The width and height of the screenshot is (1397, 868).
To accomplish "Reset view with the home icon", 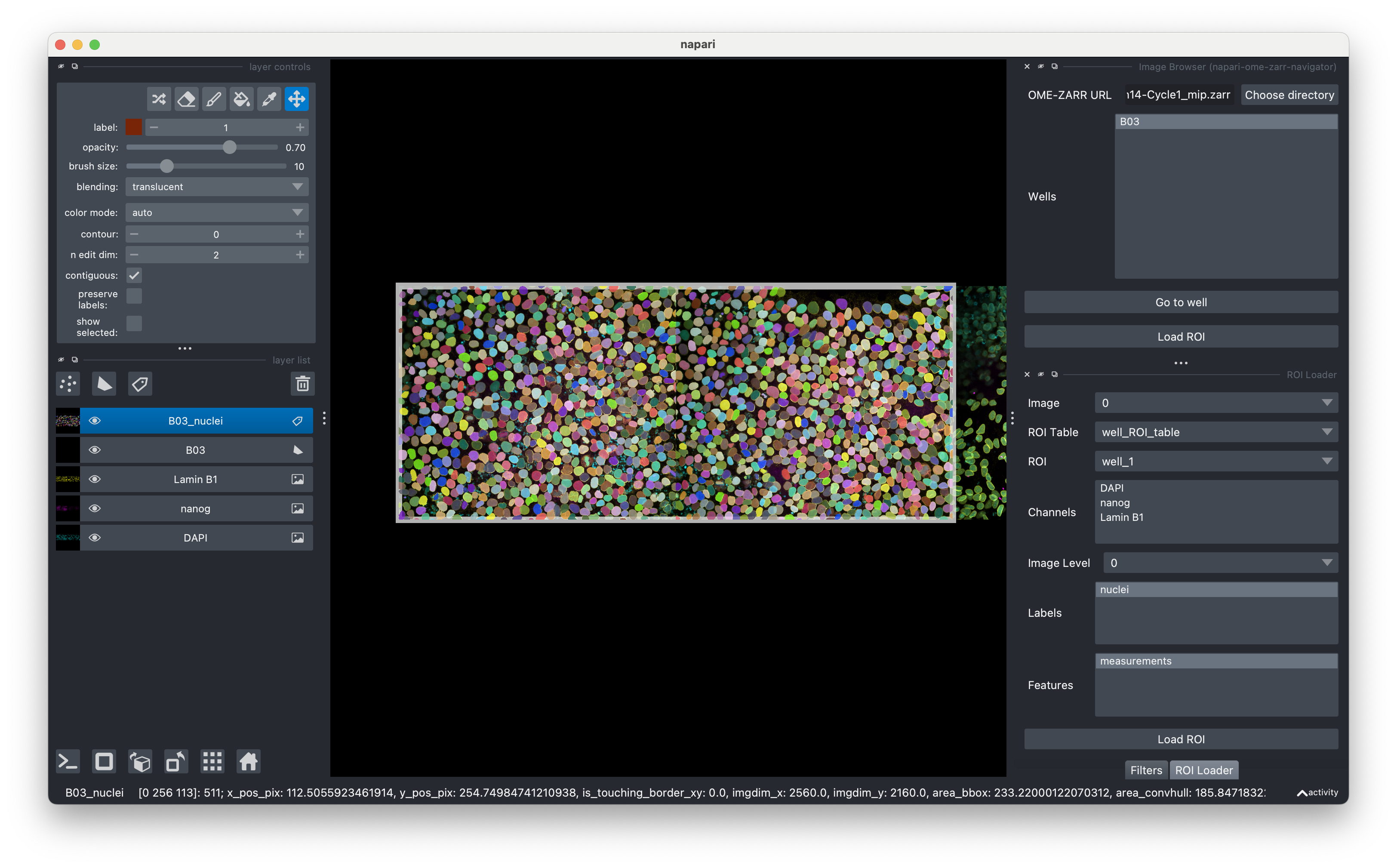I will point(249,762).
